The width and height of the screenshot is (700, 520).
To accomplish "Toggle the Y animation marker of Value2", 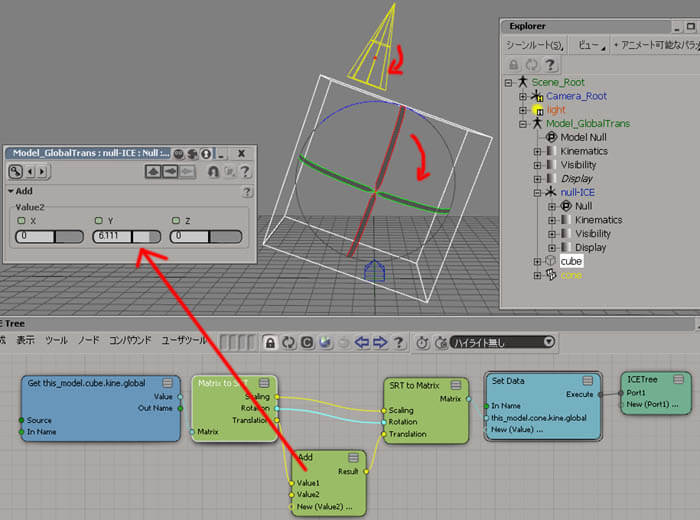I will click(x=99, y=220).
